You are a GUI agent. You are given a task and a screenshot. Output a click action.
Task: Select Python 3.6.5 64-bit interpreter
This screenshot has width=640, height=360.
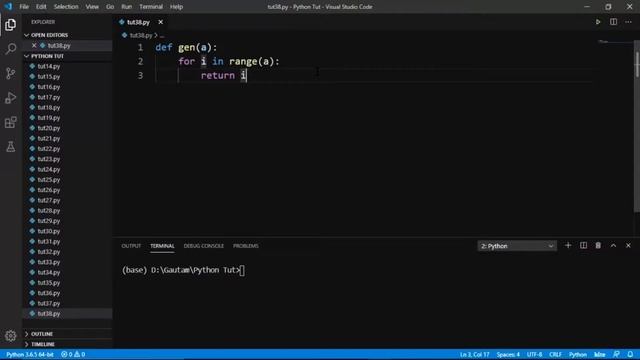pos(30,355)
